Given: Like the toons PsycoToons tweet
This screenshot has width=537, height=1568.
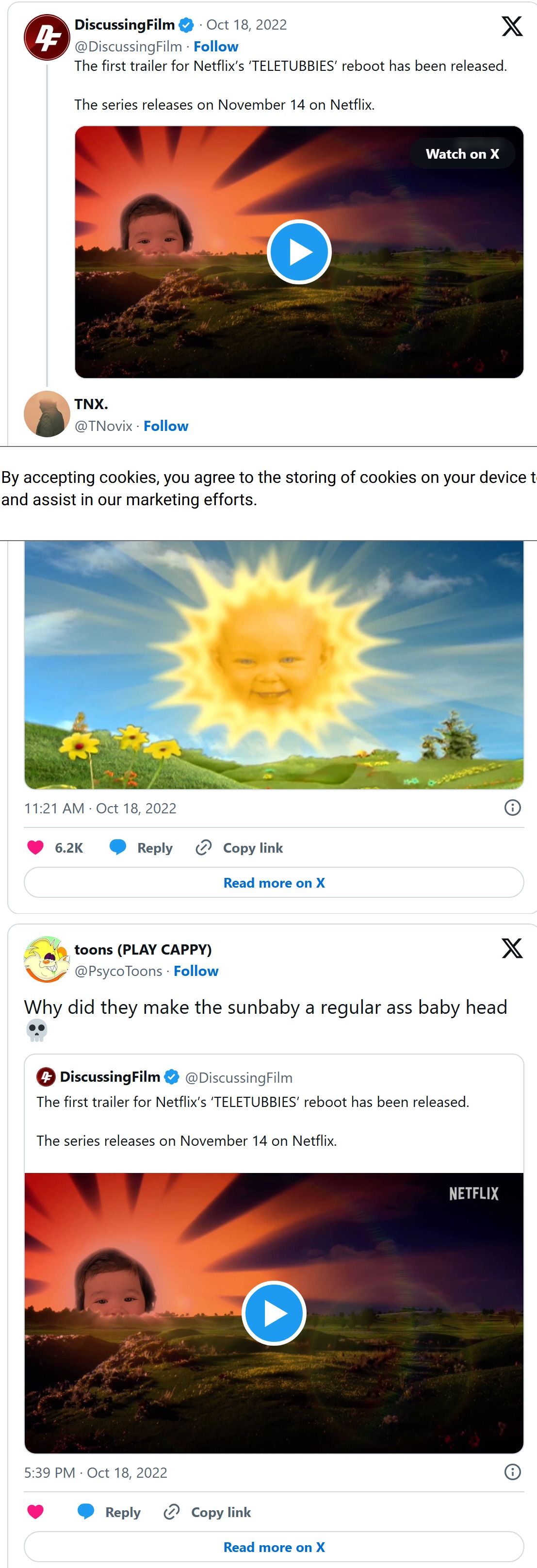Looking at the screenshot, I should [x=36, y=1512].
